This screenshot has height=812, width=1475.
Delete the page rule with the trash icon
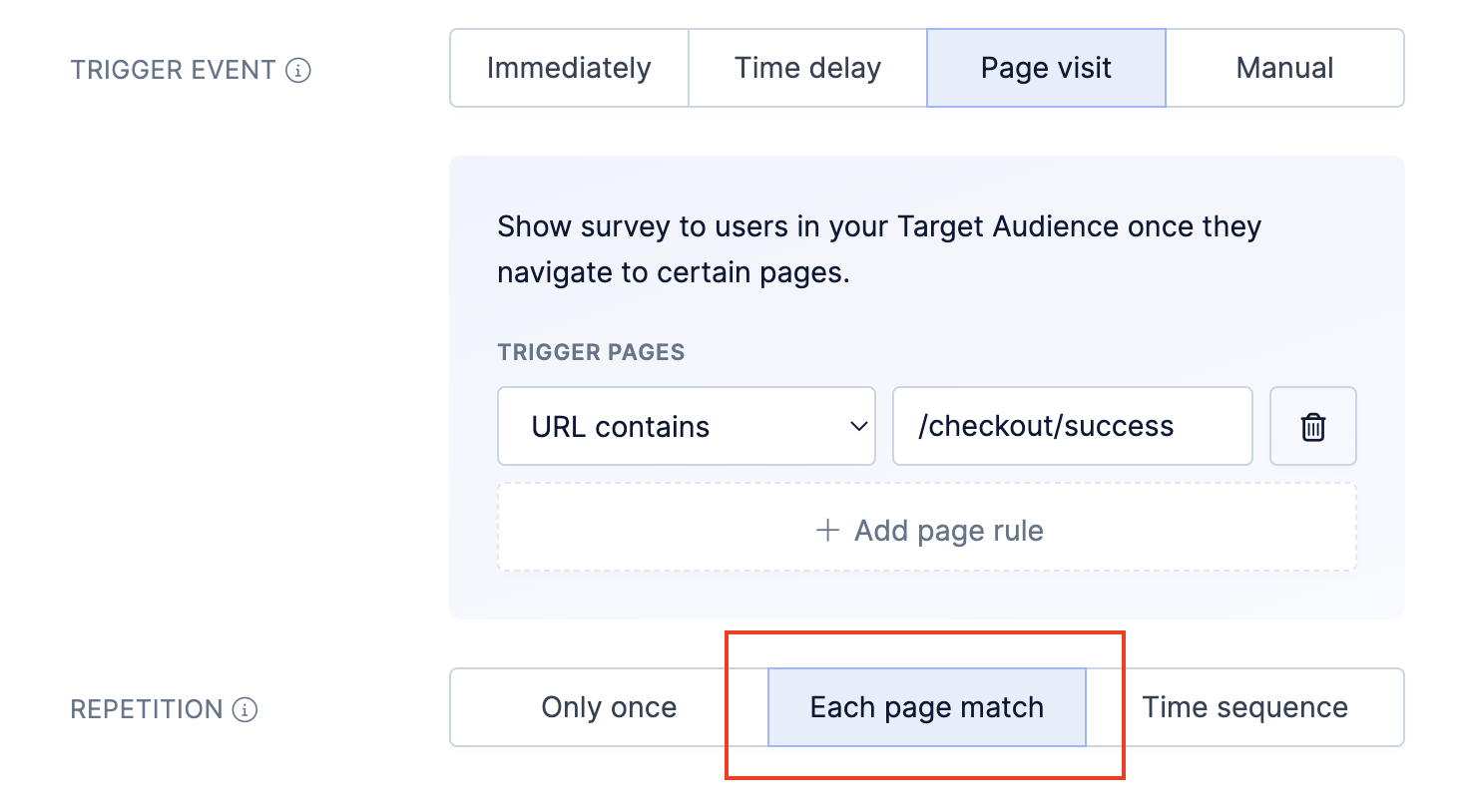click(x=1312, y=426)
